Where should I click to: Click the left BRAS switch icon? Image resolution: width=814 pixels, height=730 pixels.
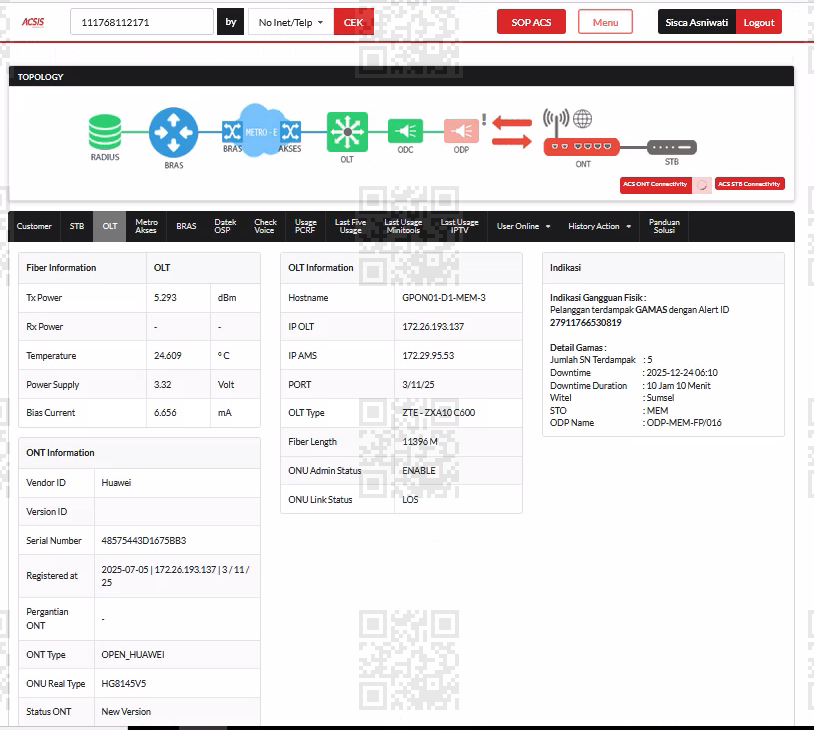(231, 131)
